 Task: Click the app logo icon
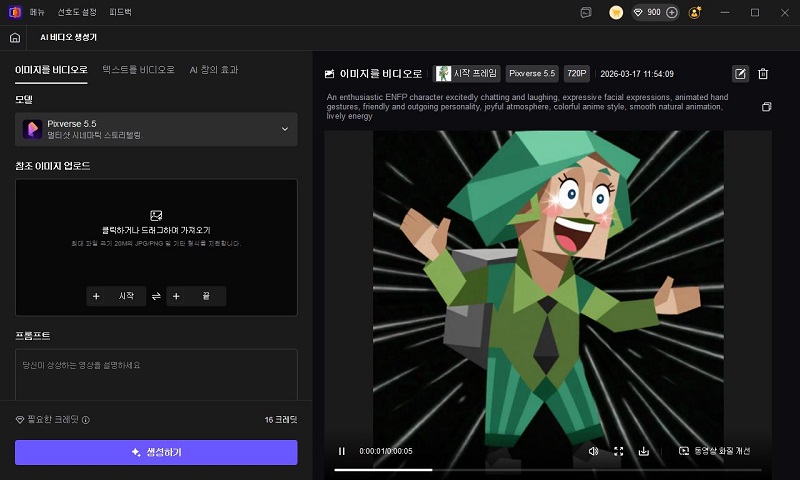pos(15,12)
